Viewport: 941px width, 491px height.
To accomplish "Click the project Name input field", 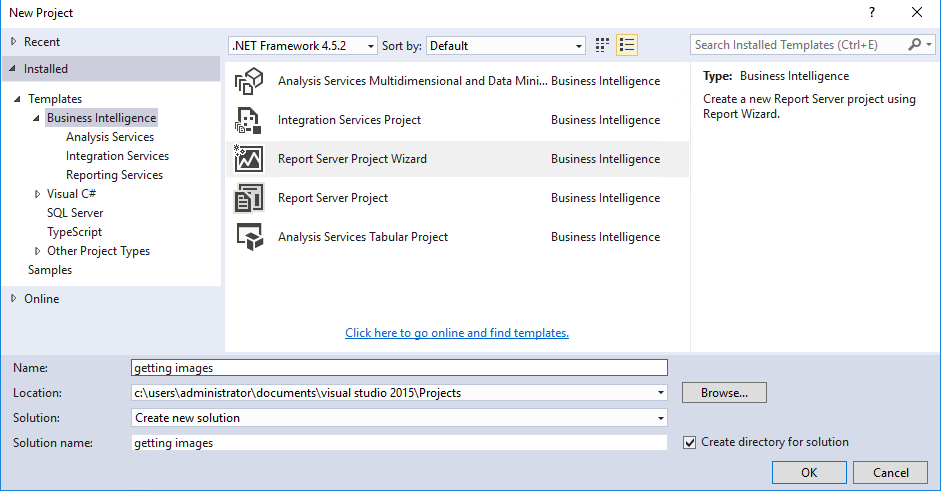I will (399, 368).
